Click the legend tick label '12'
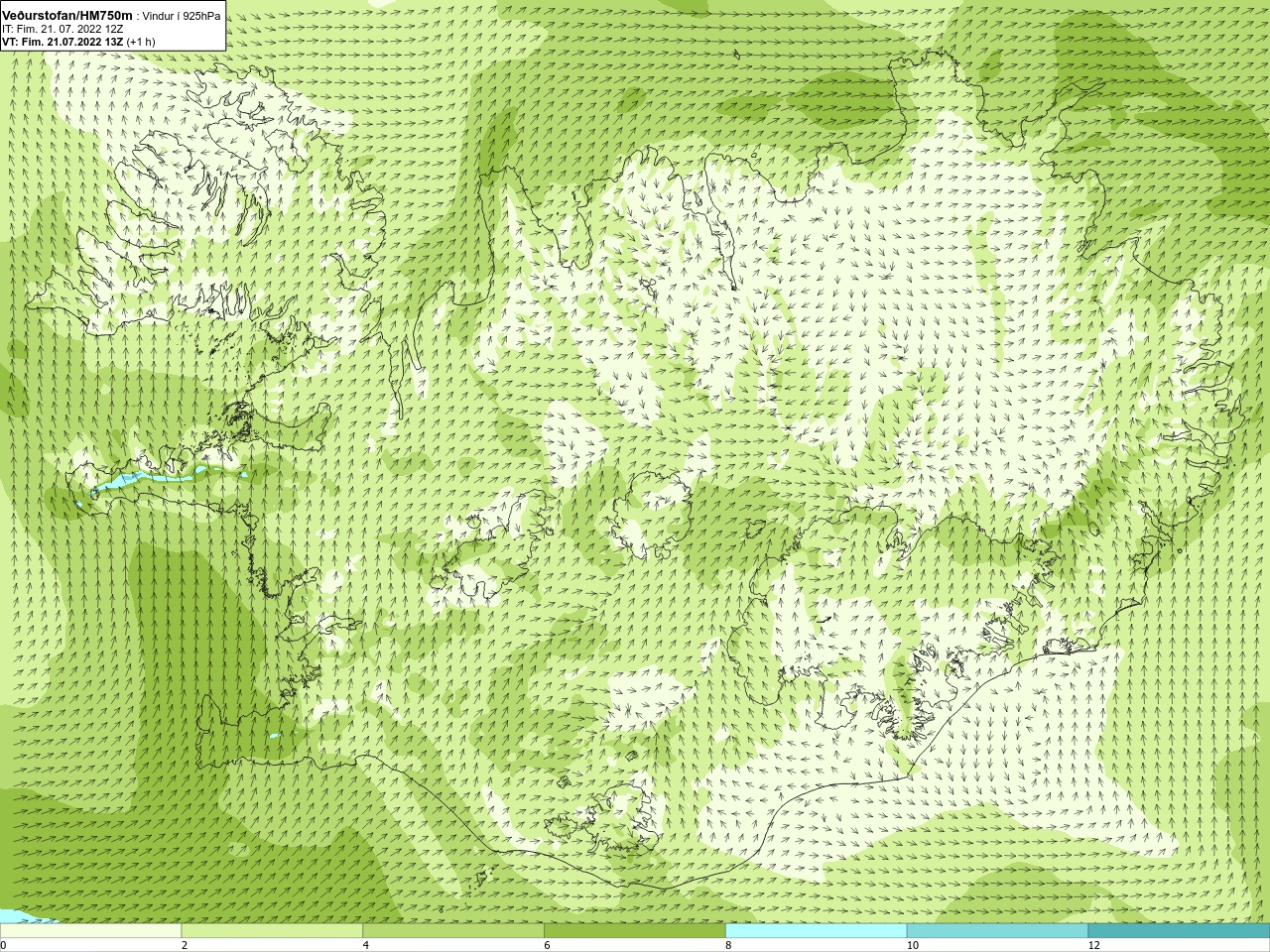1270x952 pixels. (1093, 945)
